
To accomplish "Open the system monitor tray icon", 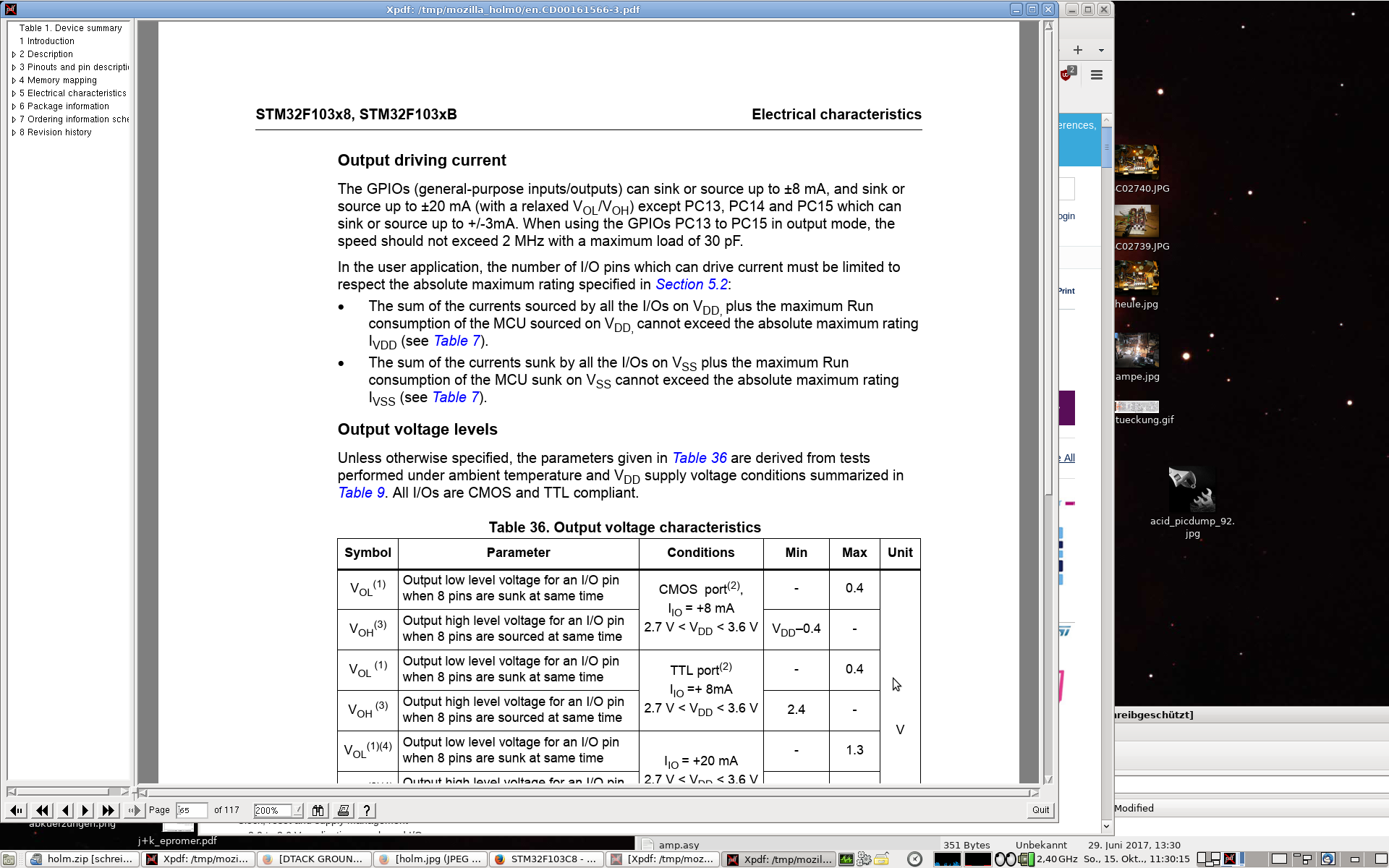I will click(846, 859).
